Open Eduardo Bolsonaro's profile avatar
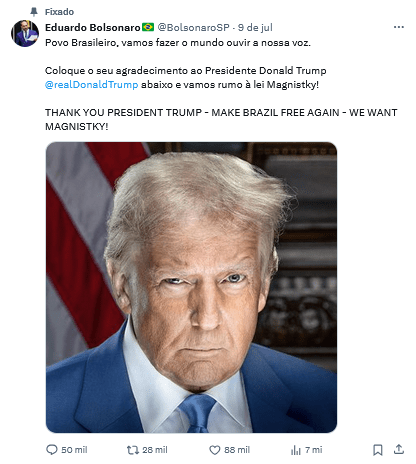The image size is (416, 464). coord(25,33)
